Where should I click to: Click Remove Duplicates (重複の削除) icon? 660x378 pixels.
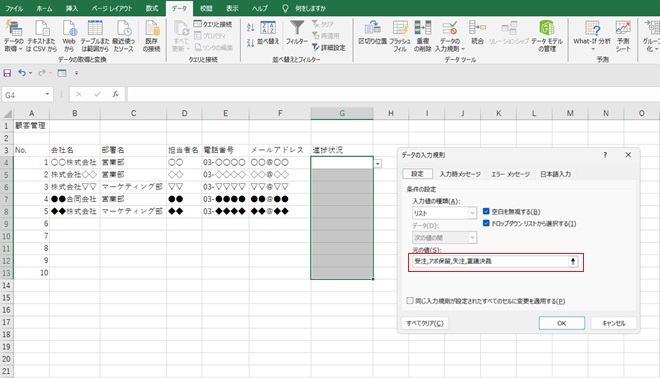[423, 36]
